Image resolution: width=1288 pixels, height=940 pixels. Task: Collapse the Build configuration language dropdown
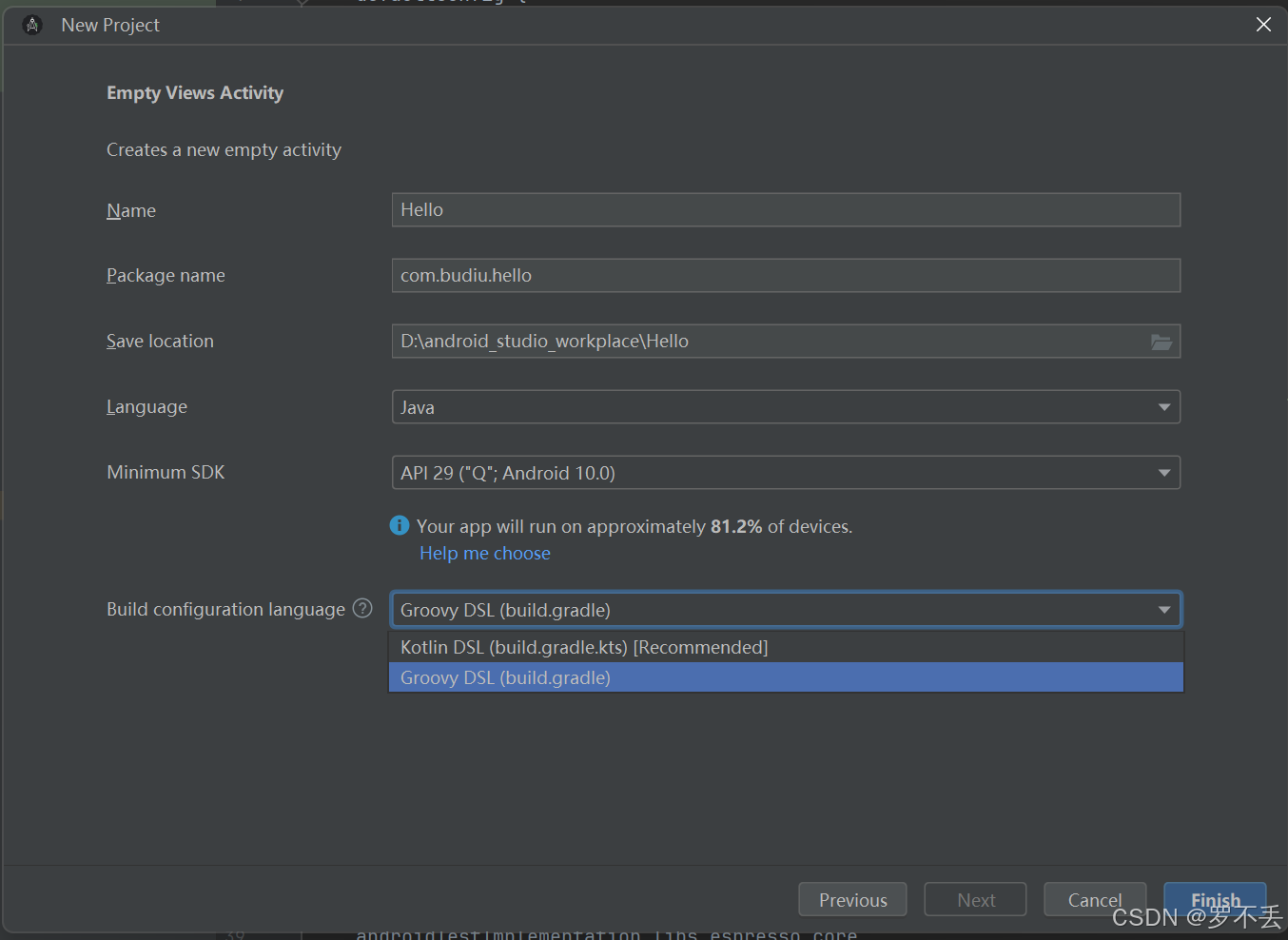(1164, 610)
